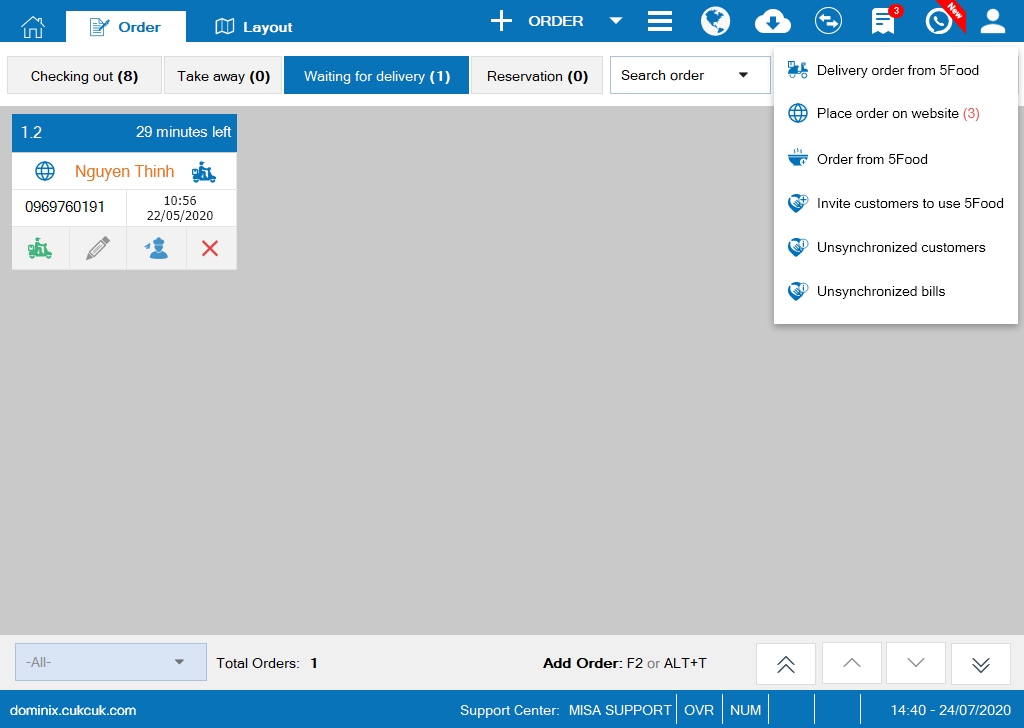Select the Checking out (8) tab
1024x728 pixels.
[x=84, y=76]
